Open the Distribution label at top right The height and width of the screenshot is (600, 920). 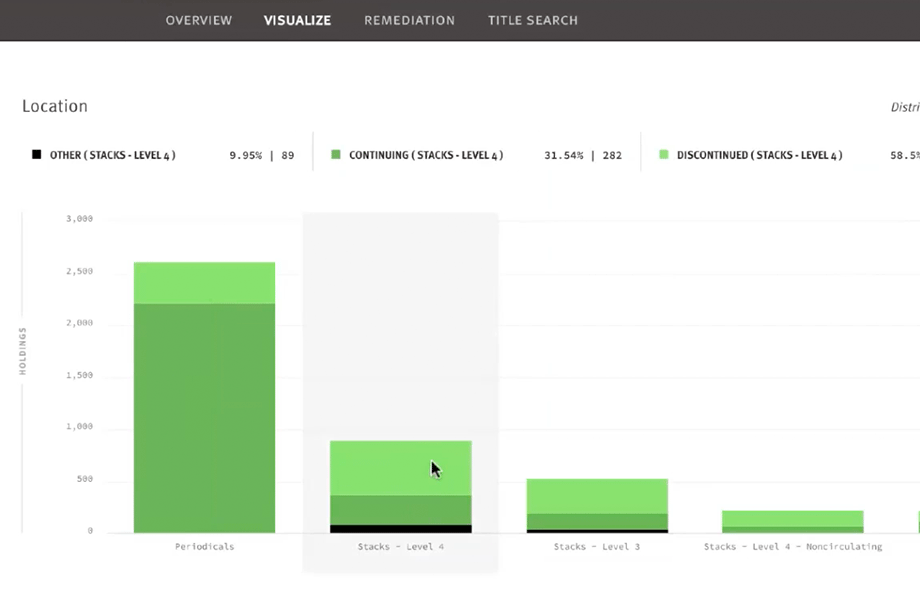click(x=905, y=106)
